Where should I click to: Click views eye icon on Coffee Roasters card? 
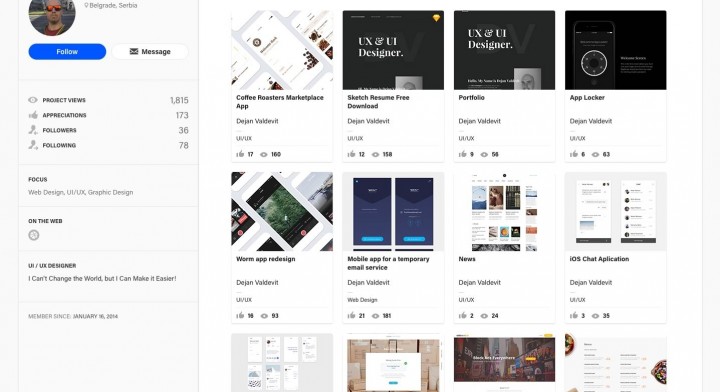click(x=264, y=155)
